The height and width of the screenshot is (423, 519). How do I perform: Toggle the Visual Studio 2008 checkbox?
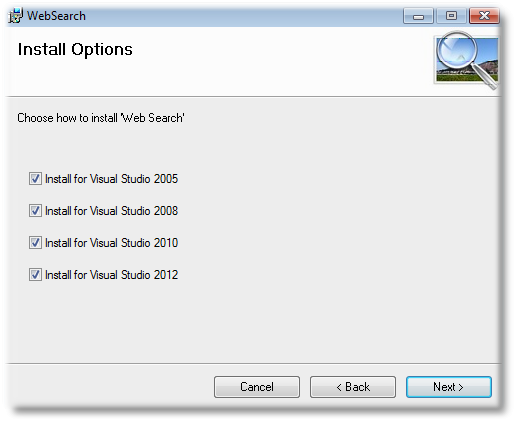(35, 211)
